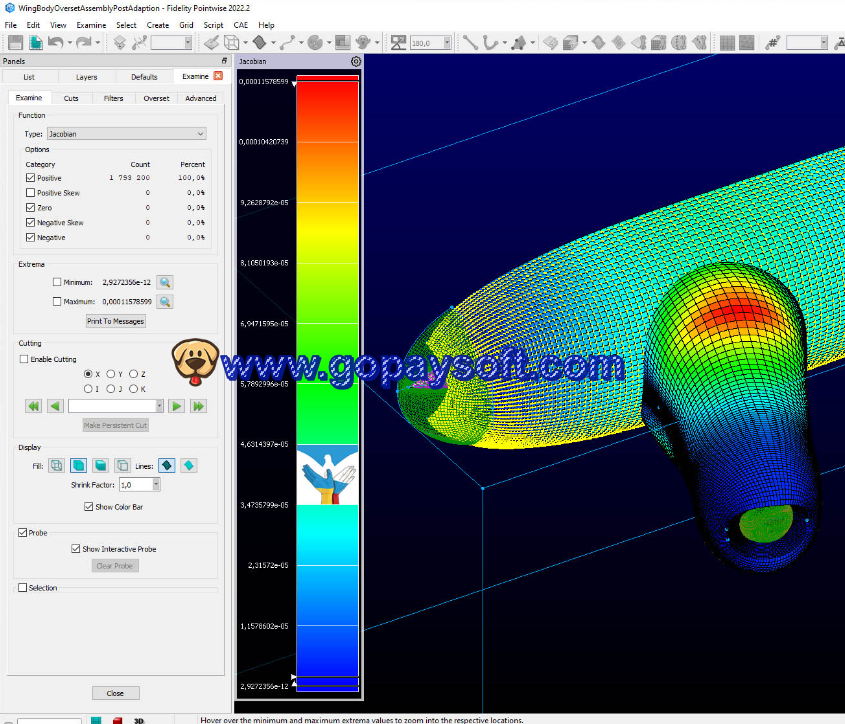Click the ghost-shaped toolbar icon
The width and height of the screenshot is (845, 724).
[364, 42]
